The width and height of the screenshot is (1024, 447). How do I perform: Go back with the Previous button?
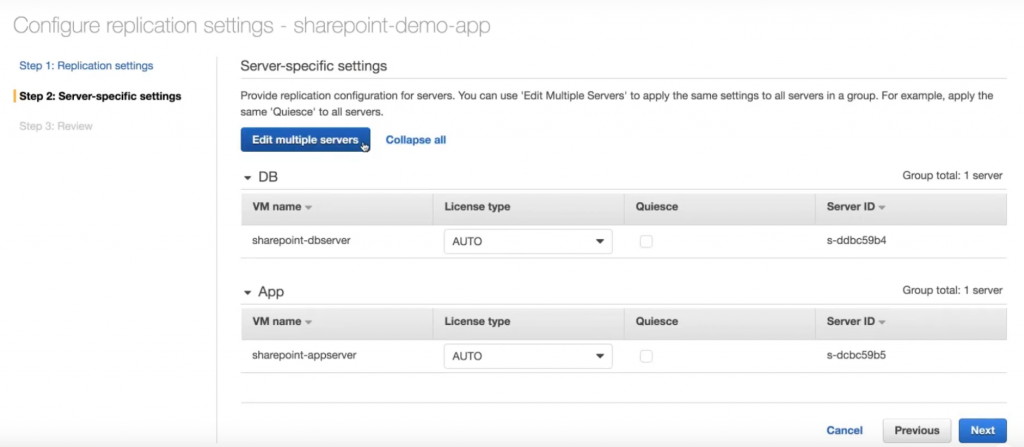(x=917, y=430)
